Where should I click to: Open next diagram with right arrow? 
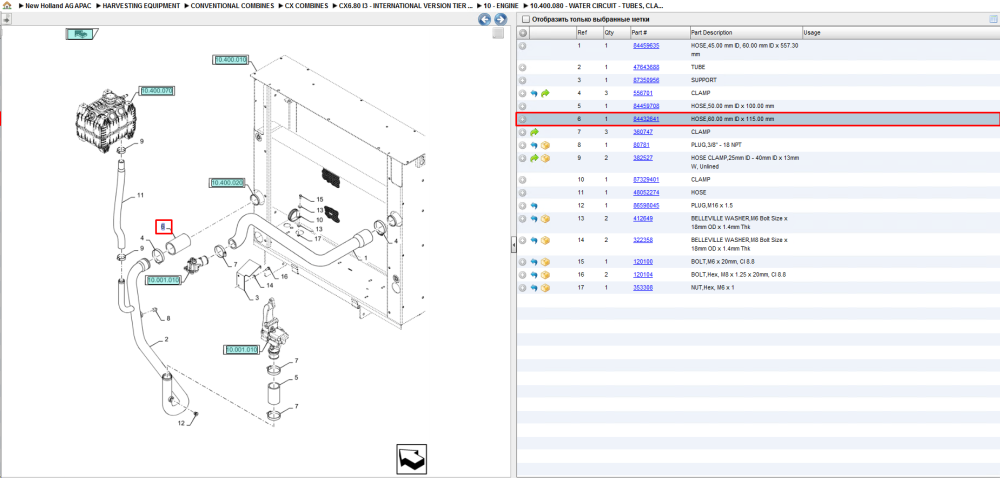501,20
